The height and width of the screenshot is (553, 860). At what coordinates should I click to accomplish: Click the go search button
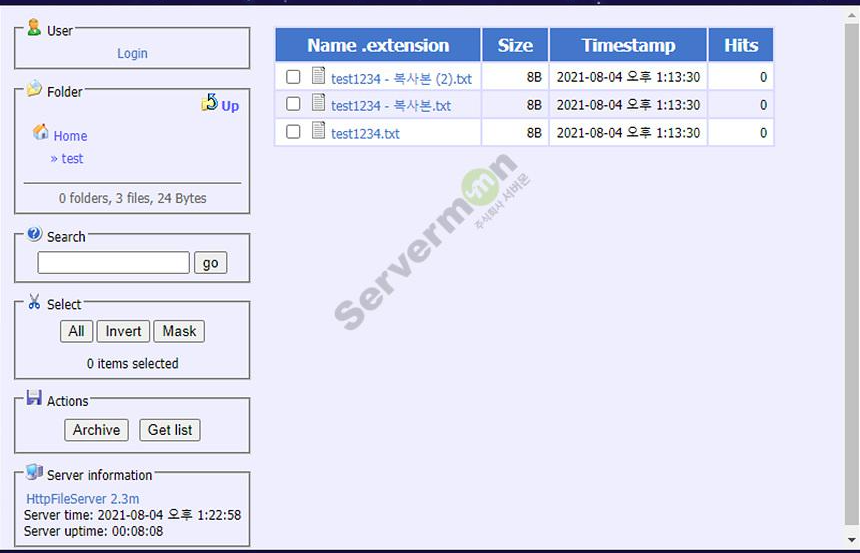pos(211,263)
